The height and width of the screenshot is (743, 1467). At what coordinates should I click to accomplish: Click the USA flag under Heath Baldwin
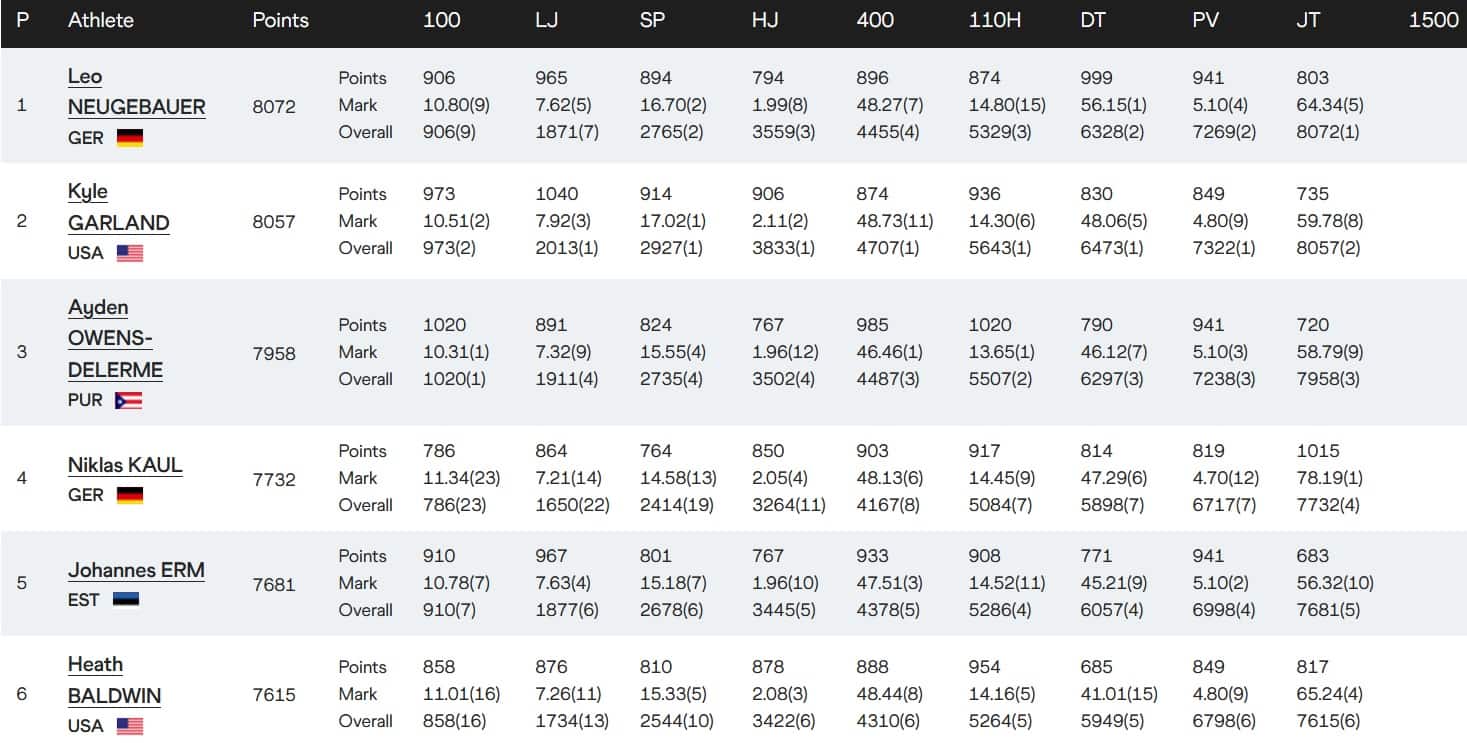click(x=130, y=726)
